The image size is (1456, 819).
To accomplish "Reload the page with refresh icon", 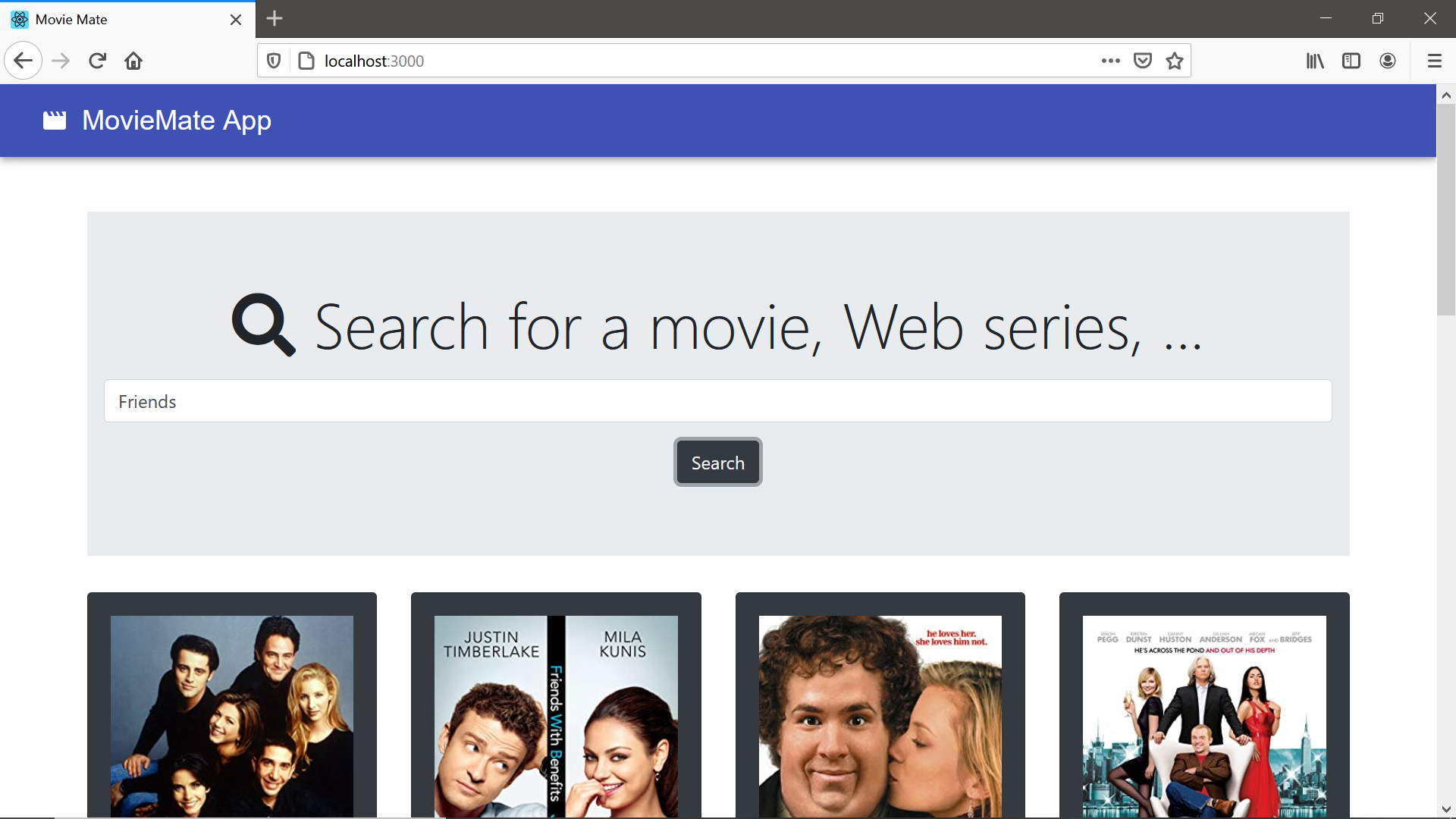I will pos(97,61).
